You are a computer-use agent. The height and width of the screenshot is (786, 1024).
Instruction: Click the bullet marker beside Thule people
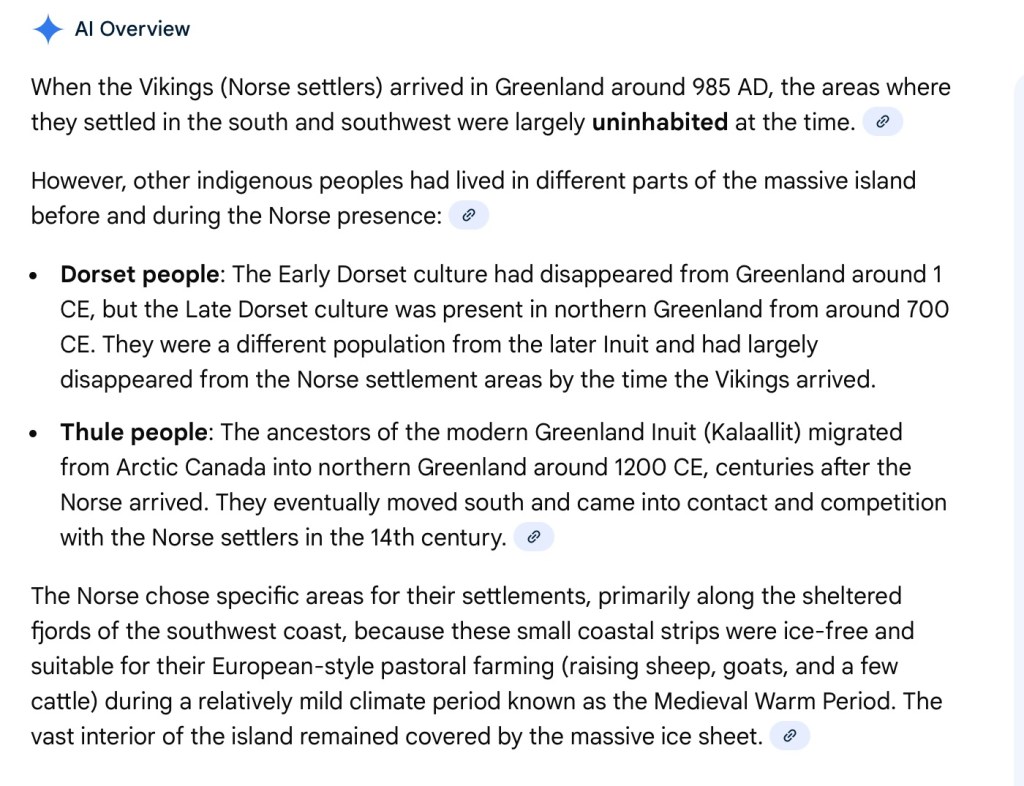(x=36, y=433)
